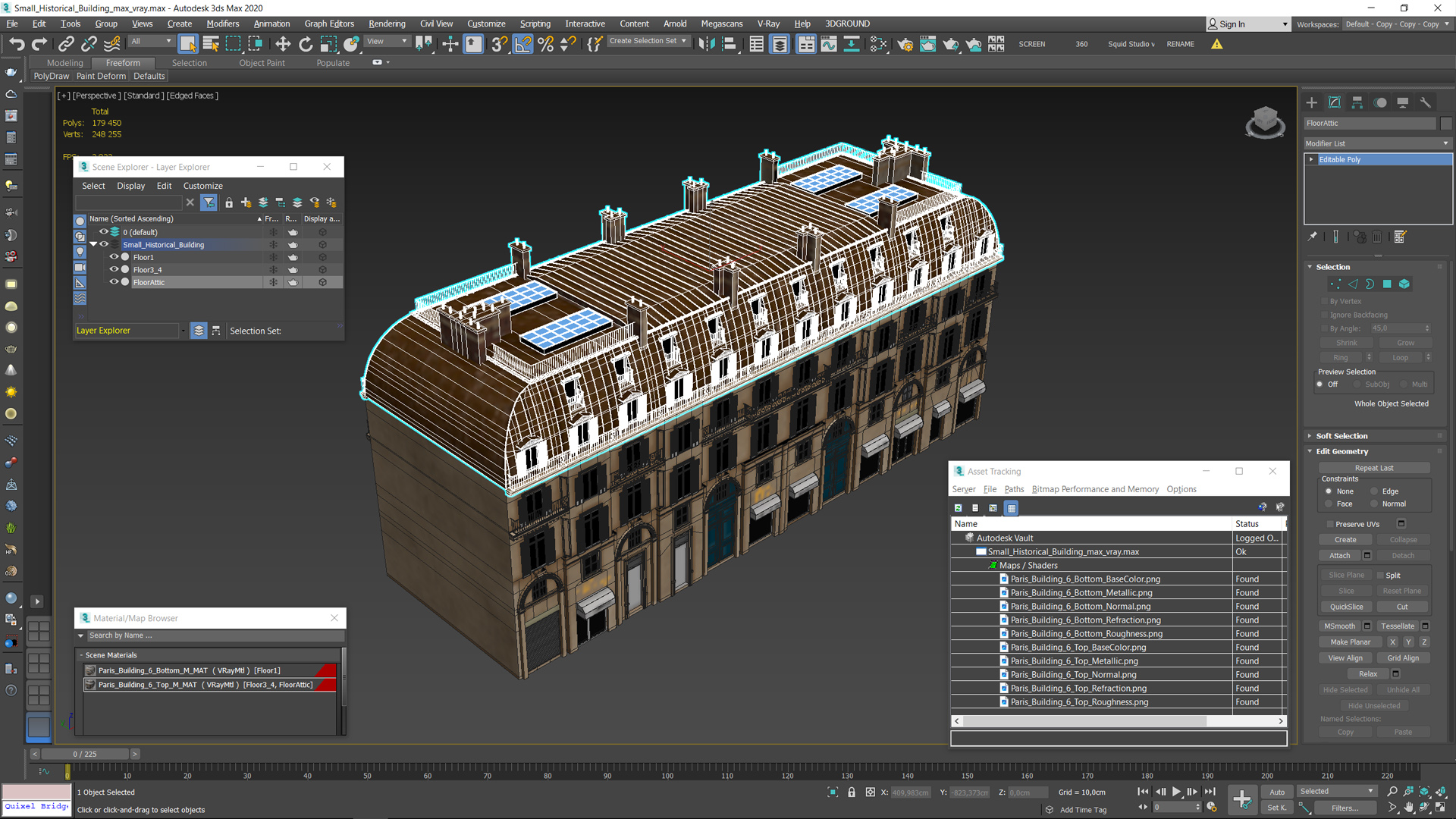Select Polygon sub-object level icon
Image resolution: width=1456 pixels, height=819 pixels.
[x=1387, y=284]
